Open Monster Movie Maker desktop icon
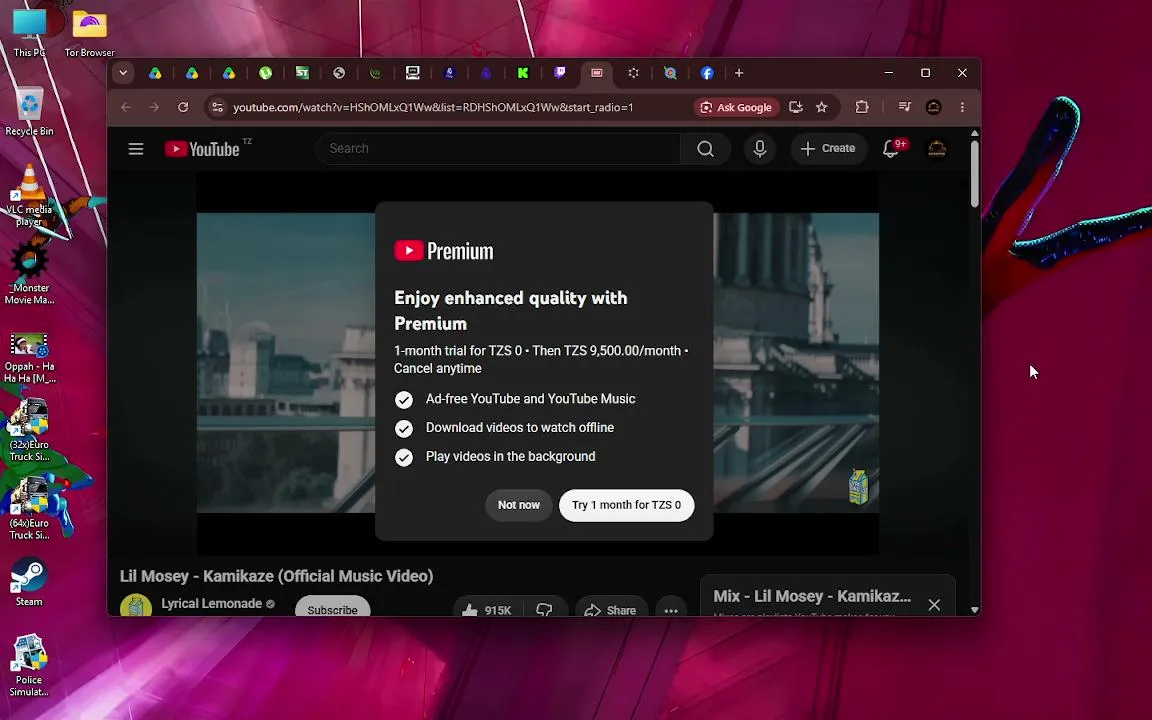This screenshot has width=1152, height=720. point(29,273)
